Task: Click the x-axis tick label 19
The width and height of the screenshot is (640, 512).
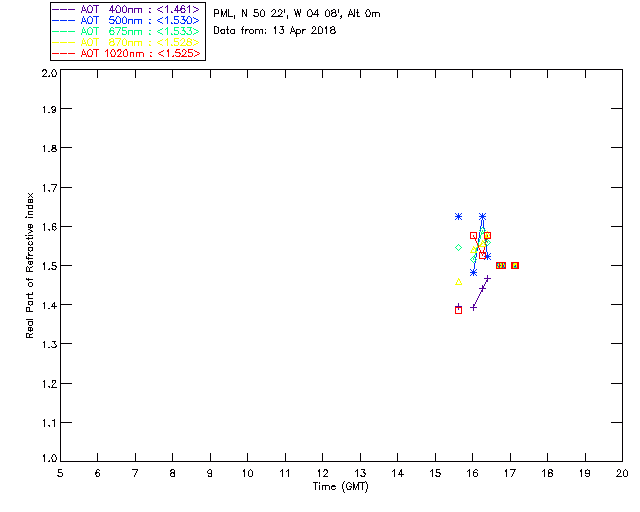Action: pyautogui.click(x=585, y=473)
